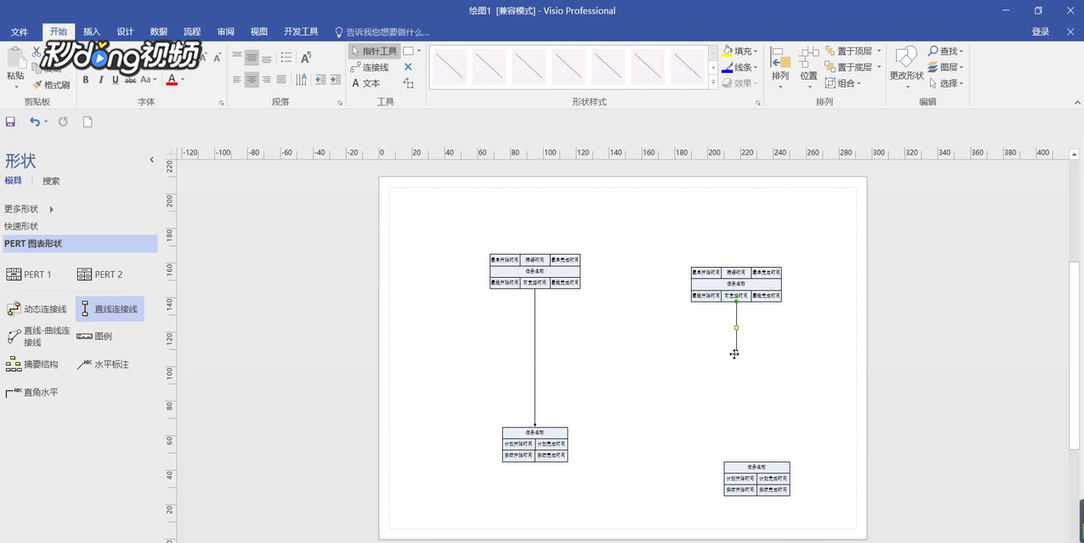The height and width of the screenshot is (543, 1084).
Task: Toggle Italic text formatting
Action: [100, 80]
